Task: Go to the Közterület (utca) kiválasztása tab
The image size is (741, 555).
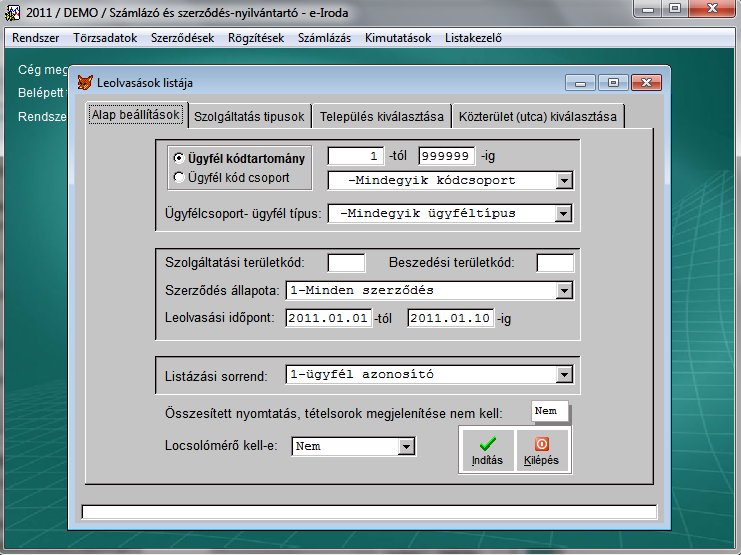Action: (539, 116)
